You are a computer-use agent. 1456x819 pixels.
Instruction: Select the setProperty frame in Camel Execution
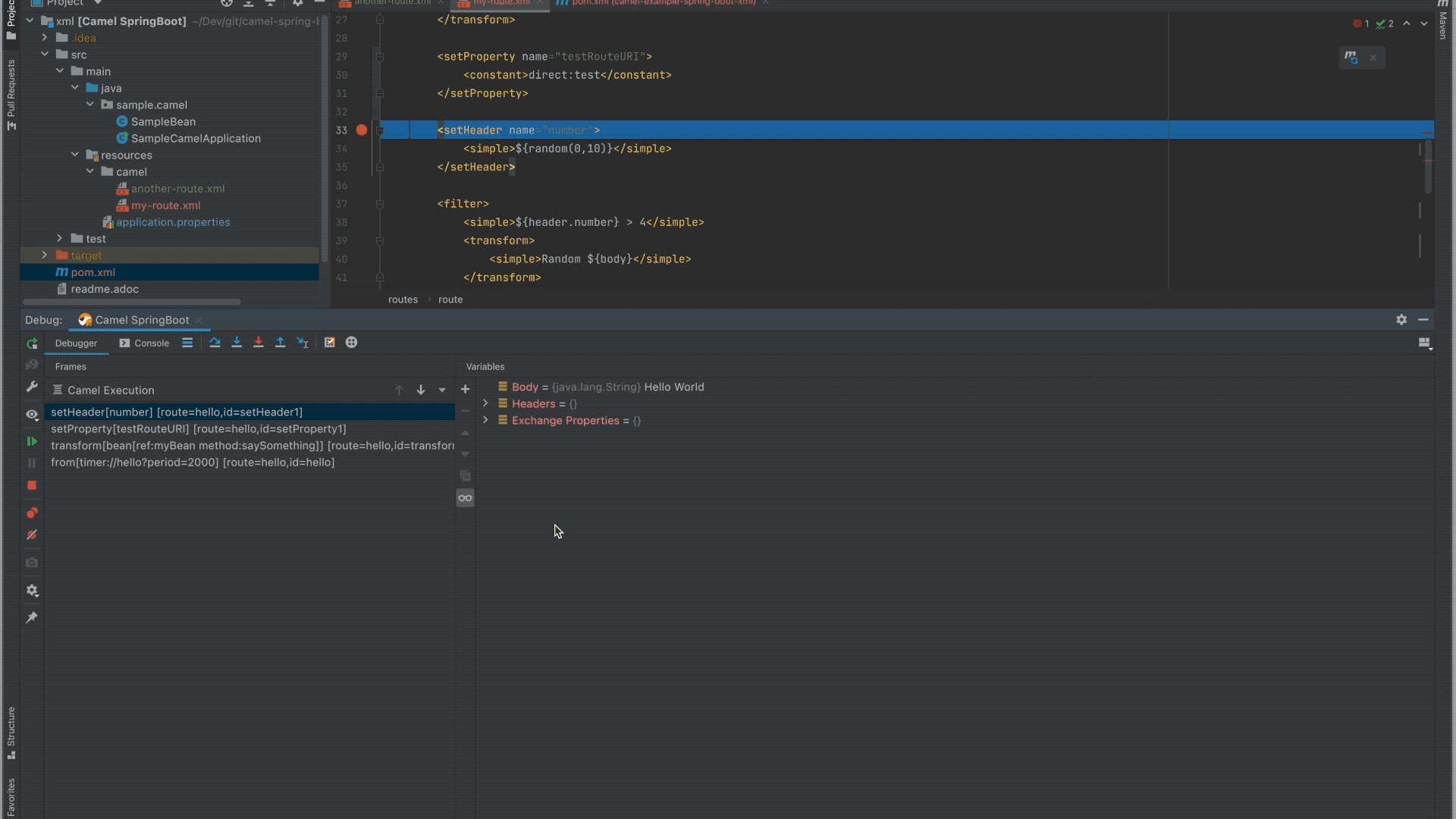point(197,429)
